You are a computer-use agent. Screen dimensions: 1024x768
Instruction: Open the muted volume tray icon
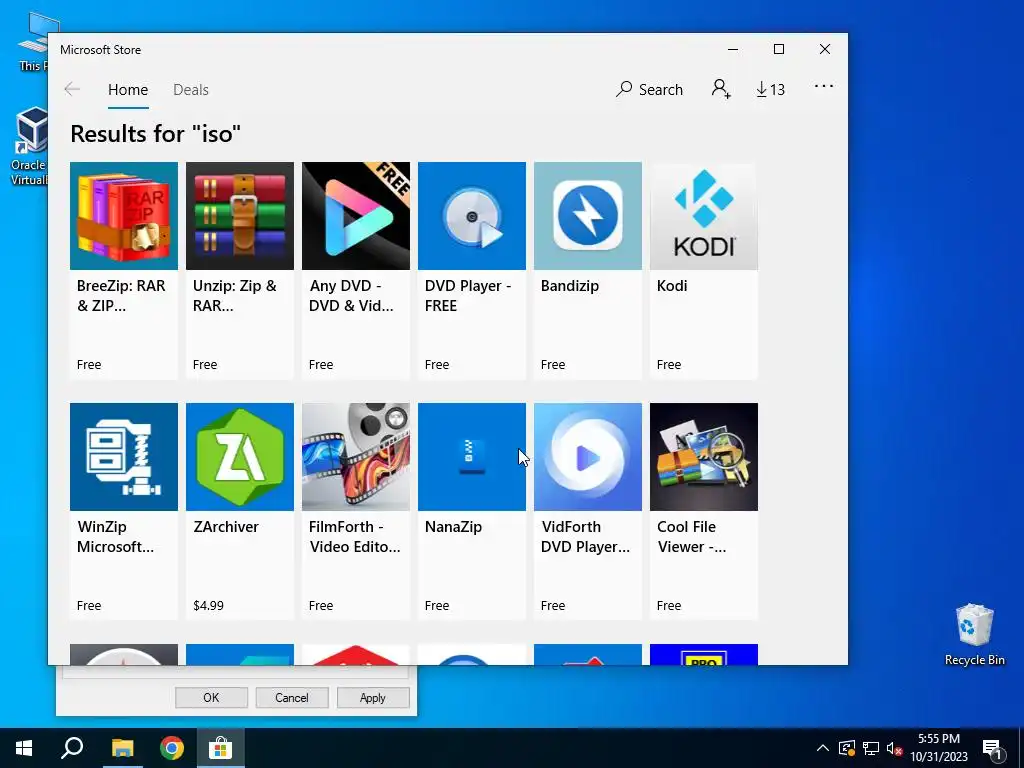[x=894, y=748]
